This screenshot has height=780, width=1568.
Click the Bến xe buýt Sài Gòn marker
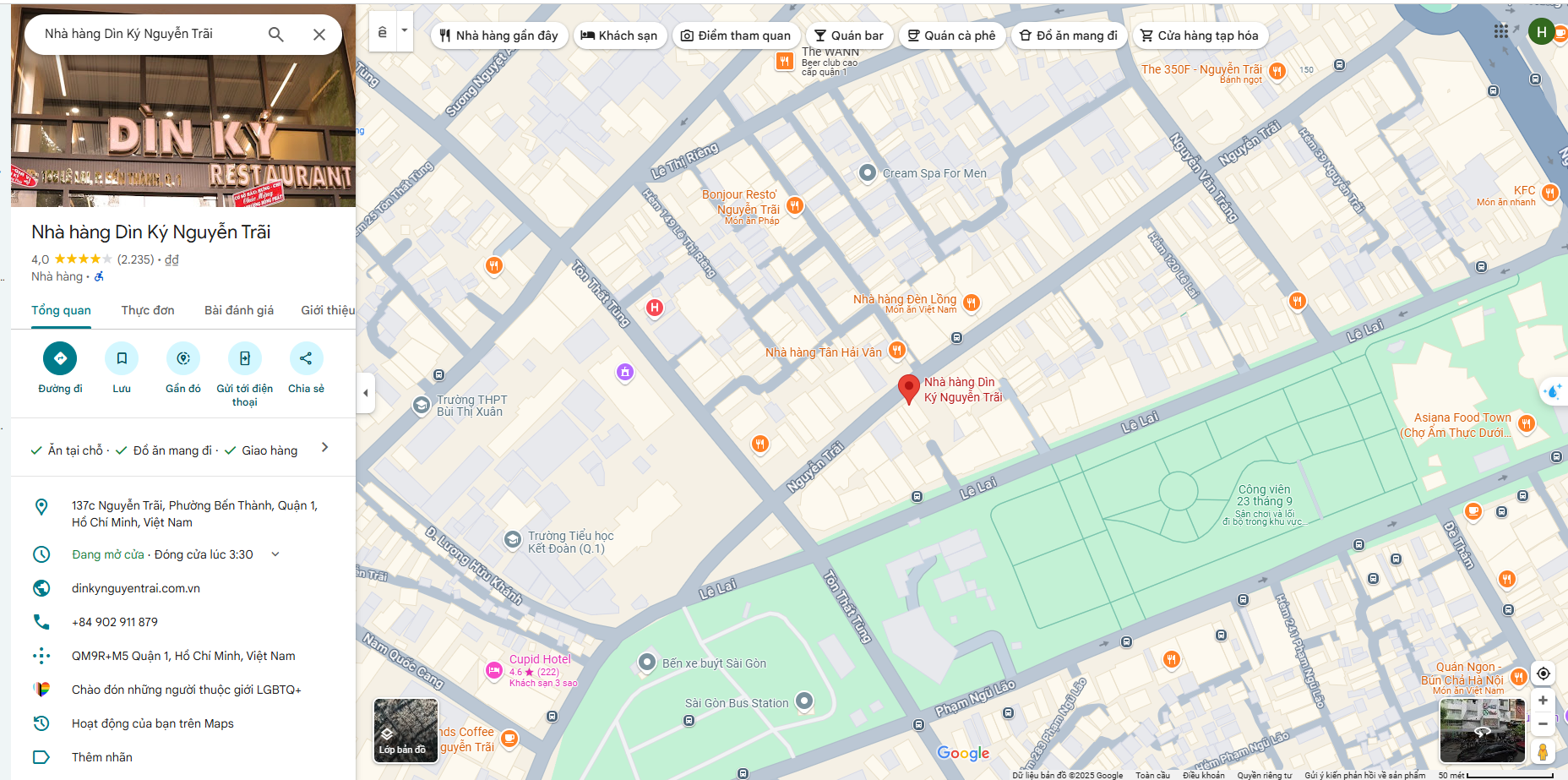coord(647,663)
